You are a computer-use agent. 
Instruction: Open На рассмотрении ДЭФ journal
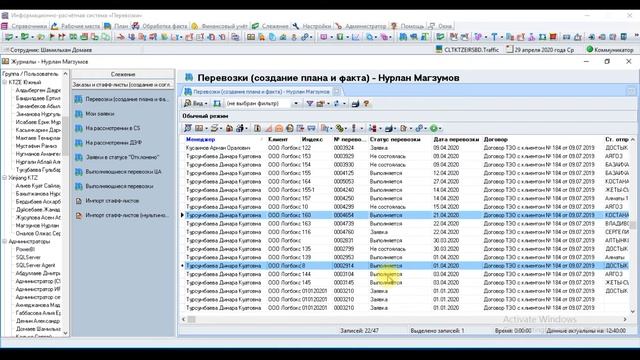[113, 143]
